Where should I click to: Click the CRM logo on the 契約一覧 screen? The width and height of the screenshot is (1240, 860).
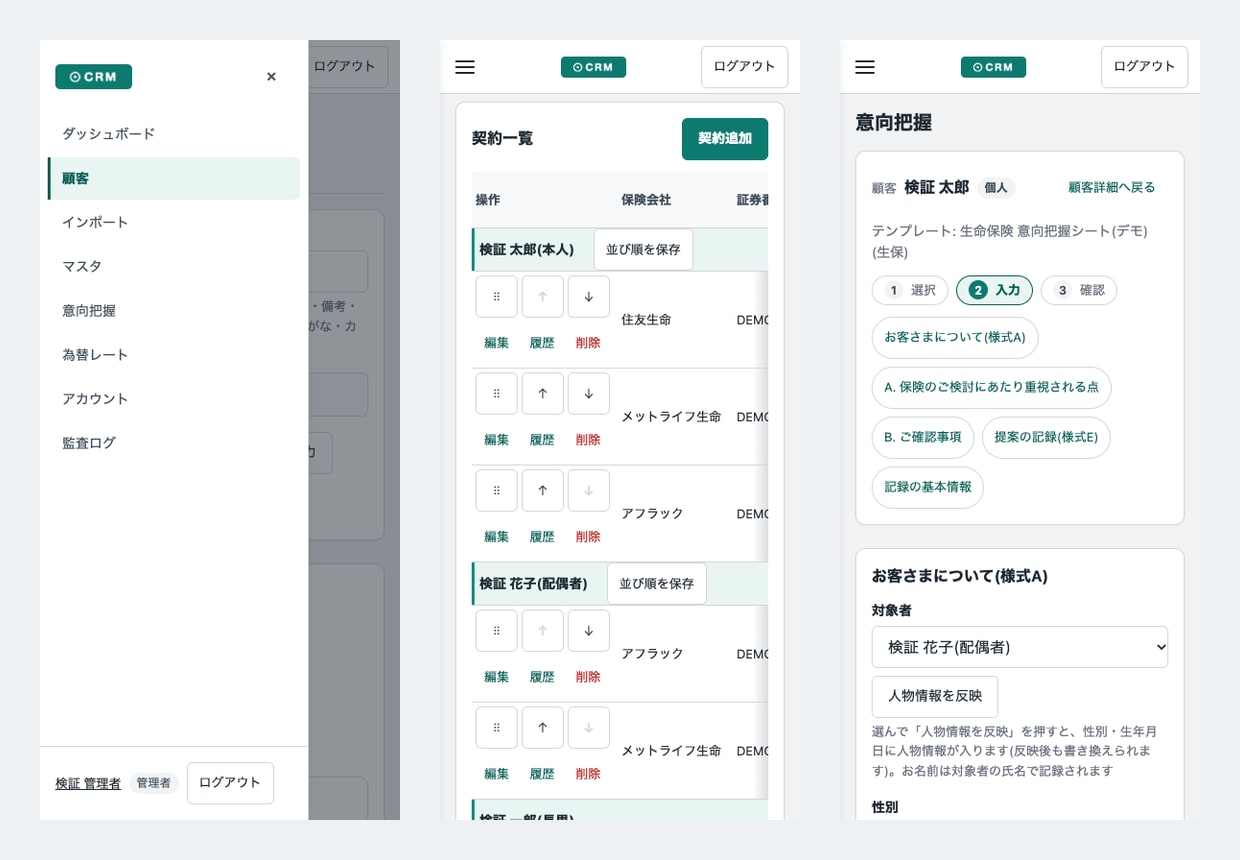[593, 67]
